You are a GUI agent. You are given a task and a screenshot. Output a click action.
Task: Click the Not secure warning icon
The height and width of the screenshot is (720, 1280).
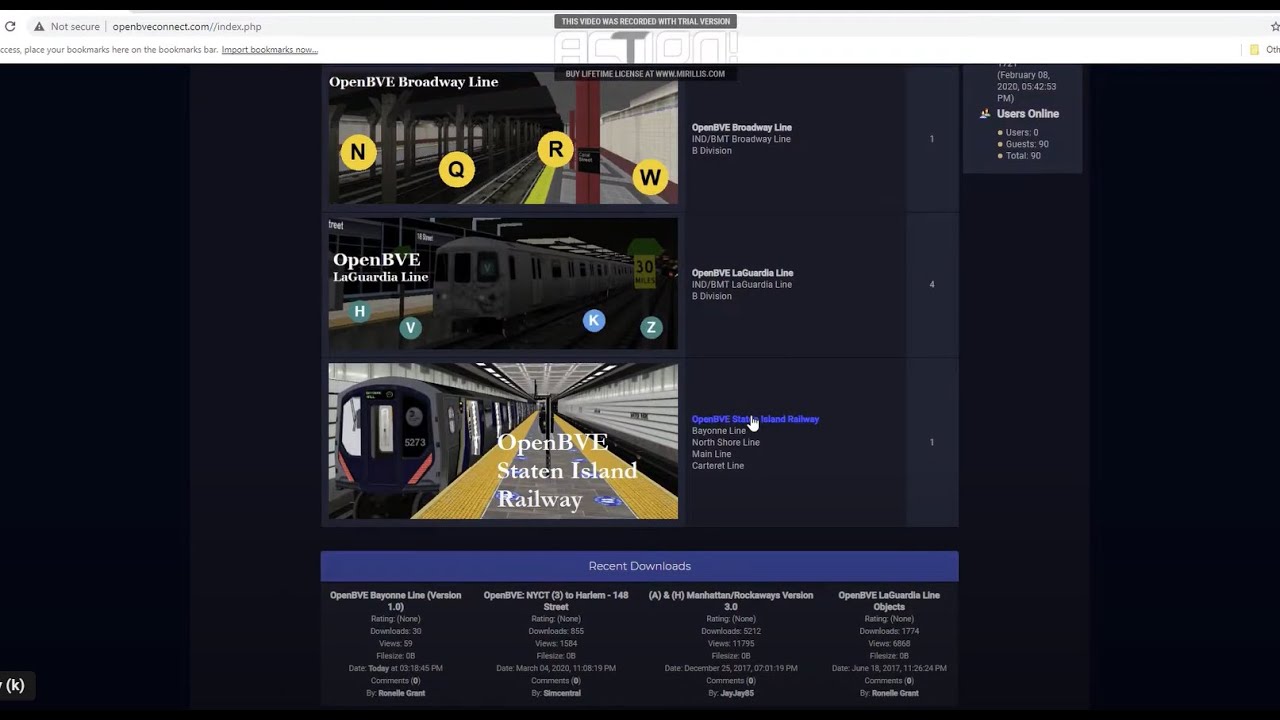tap(39, 27)
